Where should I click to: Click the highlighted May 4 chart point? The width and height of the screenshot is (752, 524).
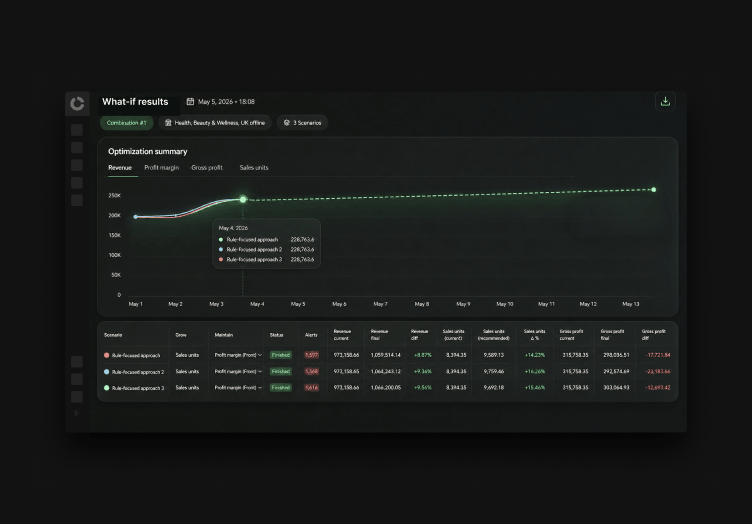coord(243,199)
